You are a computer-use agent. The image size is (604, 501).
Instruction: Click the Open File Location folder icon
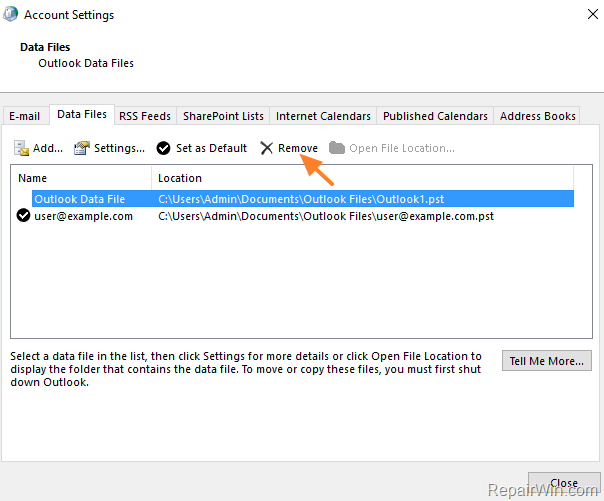click(x=337, y=148)
